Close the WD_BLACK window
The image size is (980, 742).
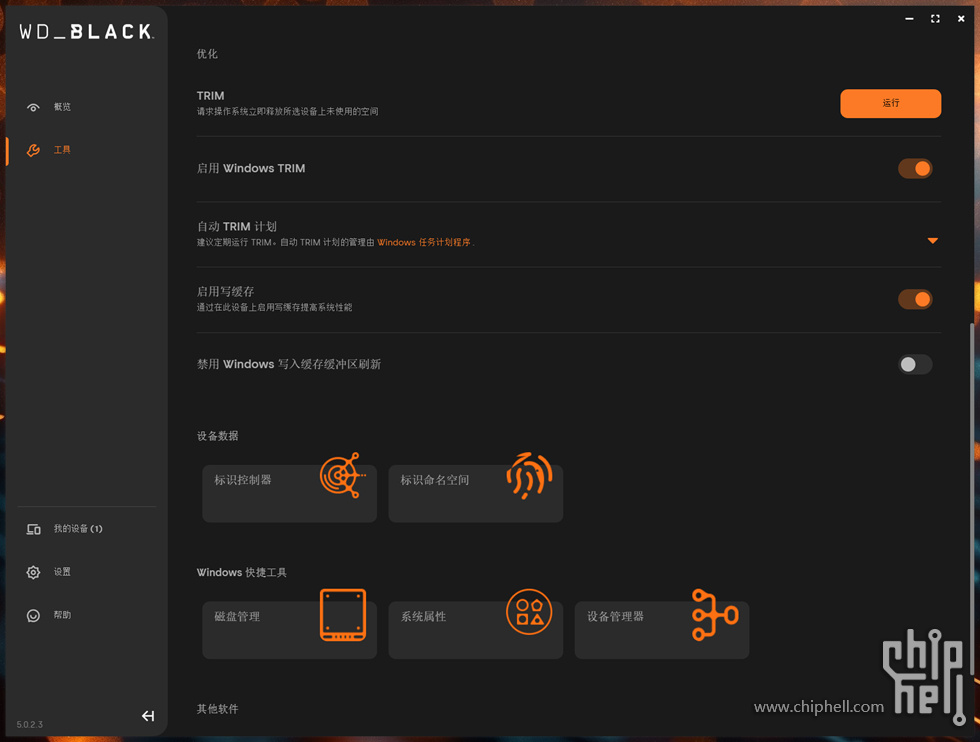[x=961, y=19]
